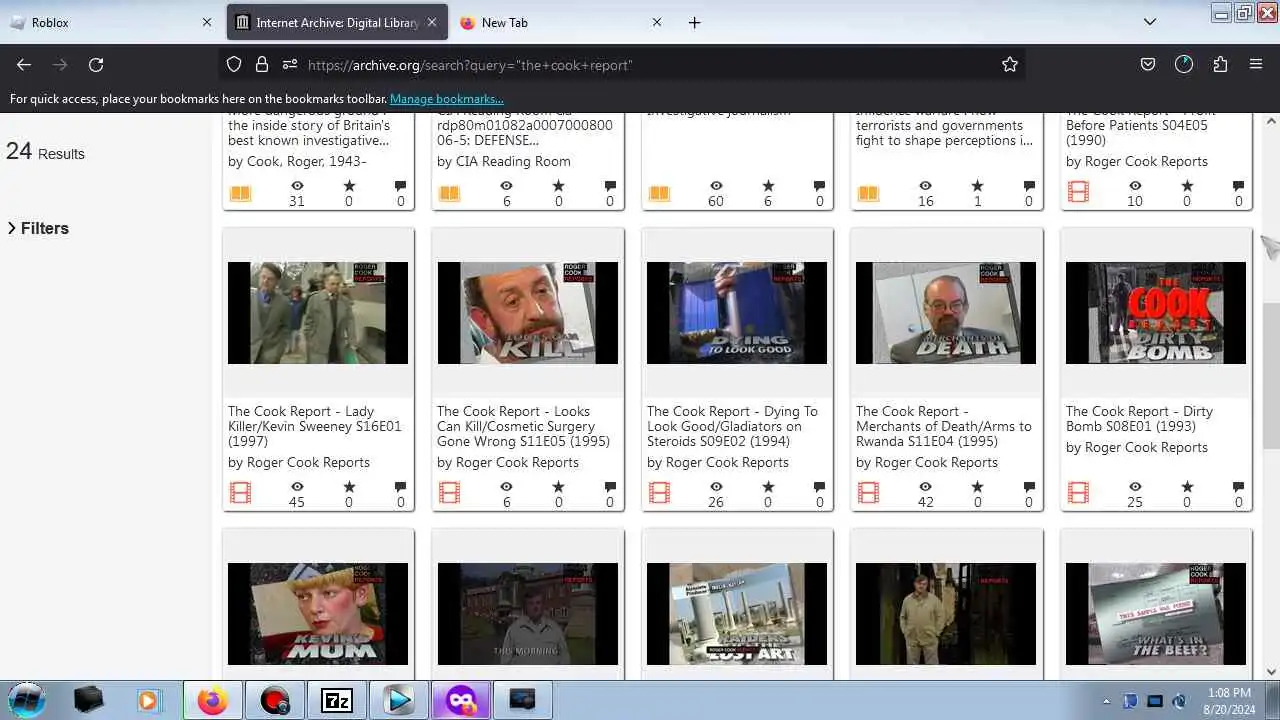List all tabs dropdown arrow

coord(1150,22)
